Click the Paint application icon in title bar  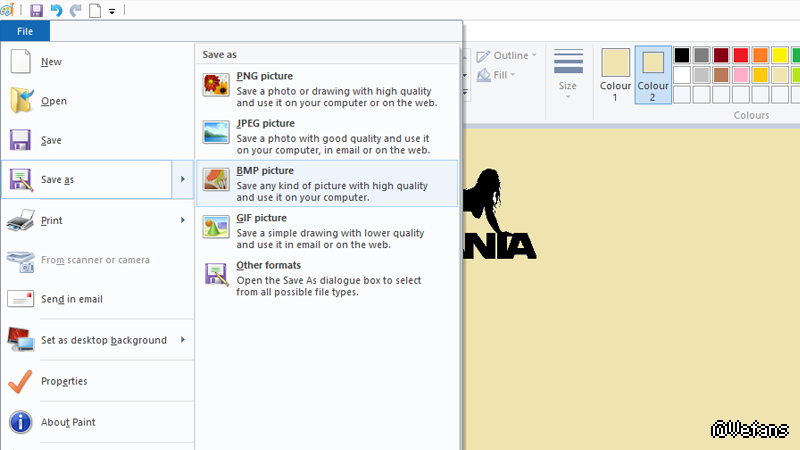(7, 10)
